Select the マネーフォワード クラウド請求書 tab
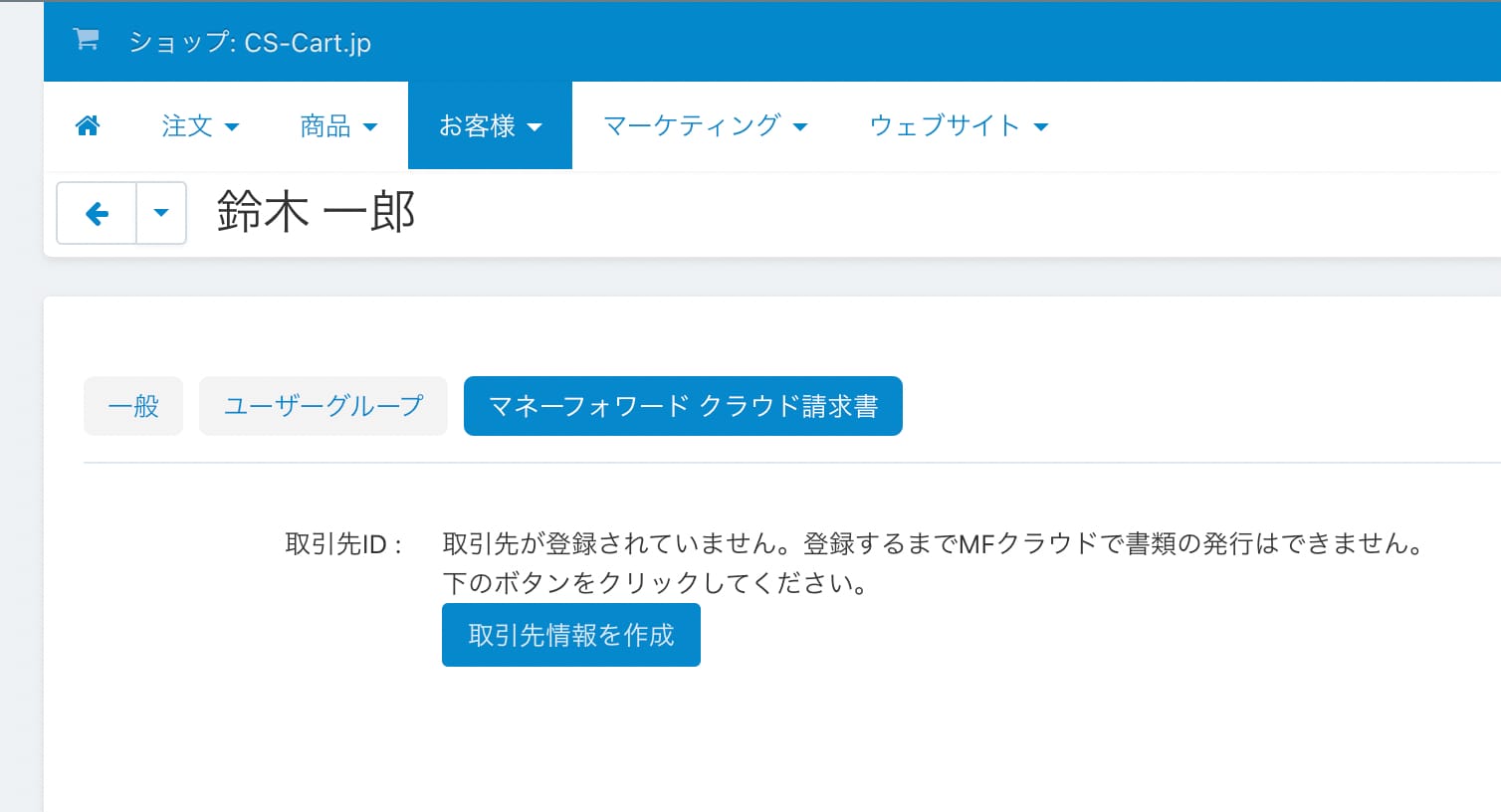 coord(683,406)
